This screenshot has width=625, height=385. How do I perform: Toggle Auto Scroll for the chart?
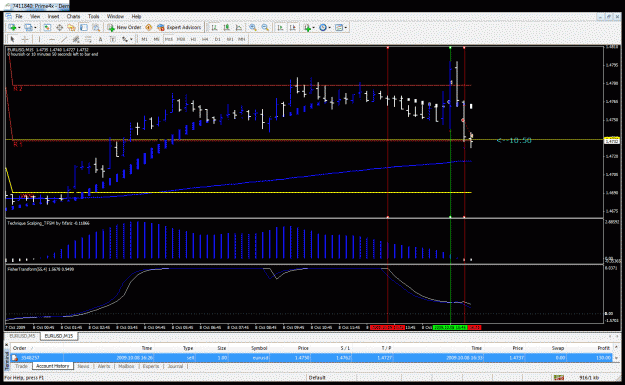(281, 27)
